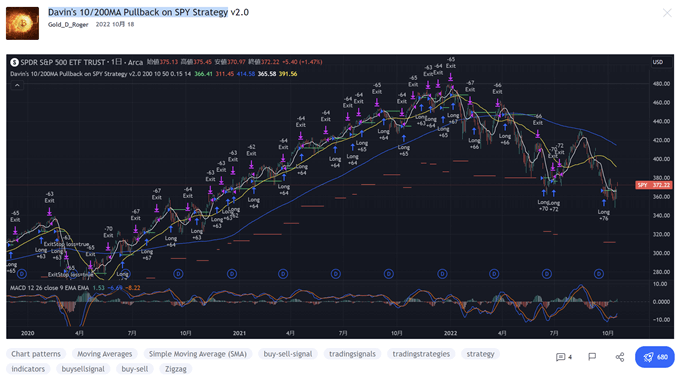The height and width of the screenshot is (380, 680).
Task: Click the 2022 date axis label
Action: pos(450,333)
